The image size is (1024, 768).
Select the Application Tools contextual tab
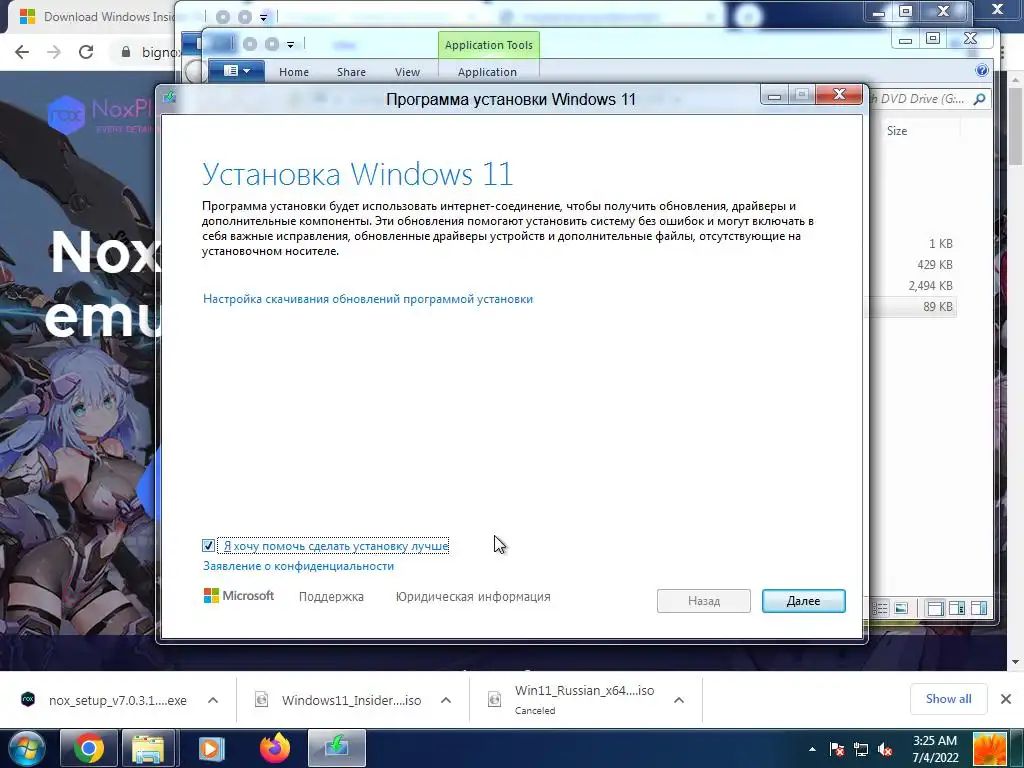(488, 45)
